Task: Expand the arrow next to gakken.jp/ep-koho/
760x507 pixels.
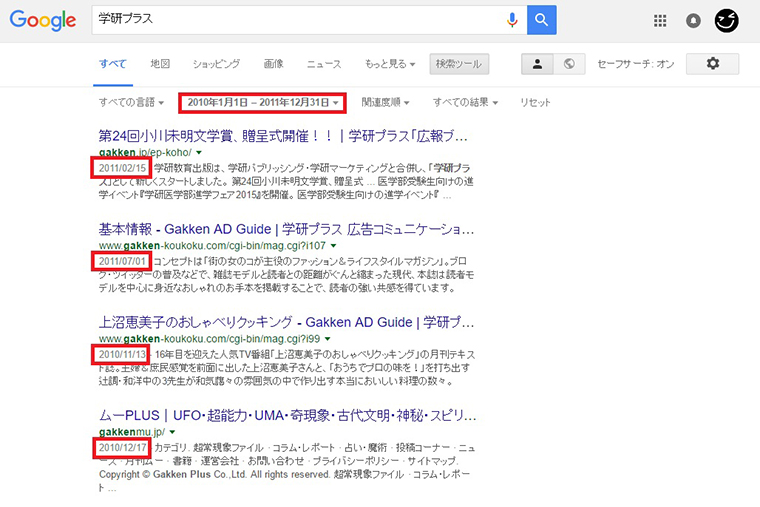Action: (199, 153)
